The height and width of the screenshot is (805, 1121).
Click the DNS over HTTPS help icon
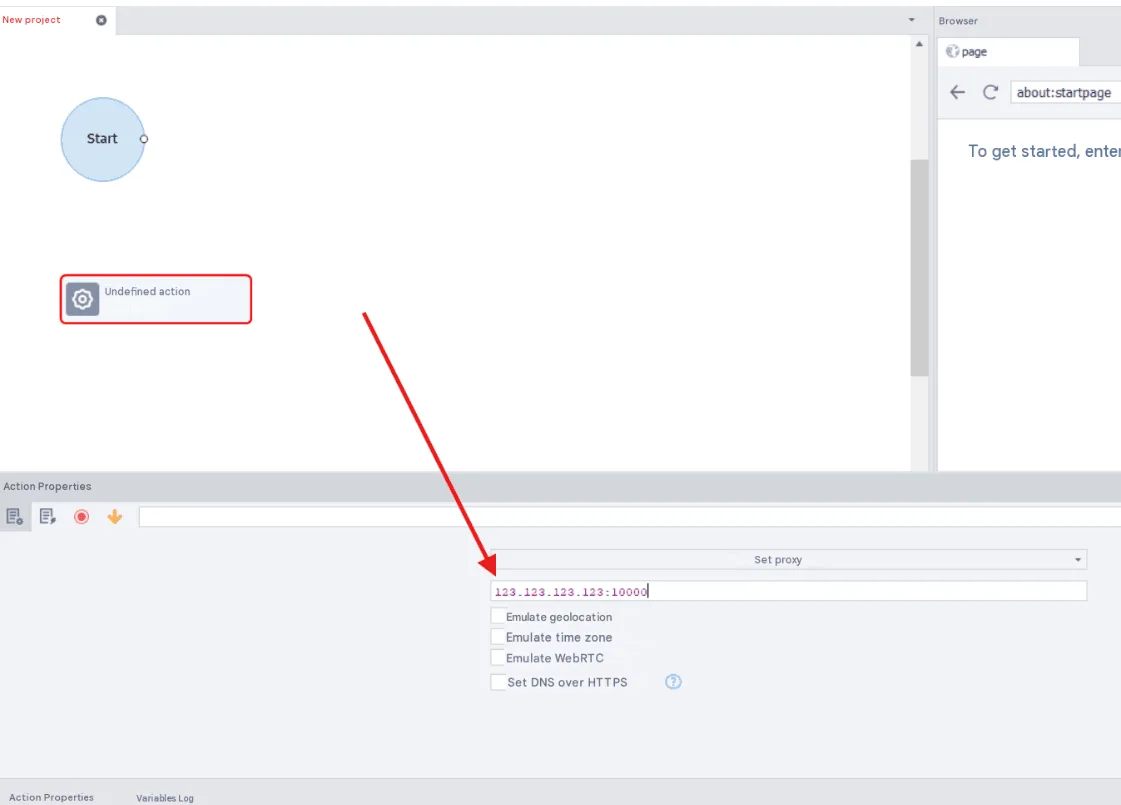tap(673, 681)
